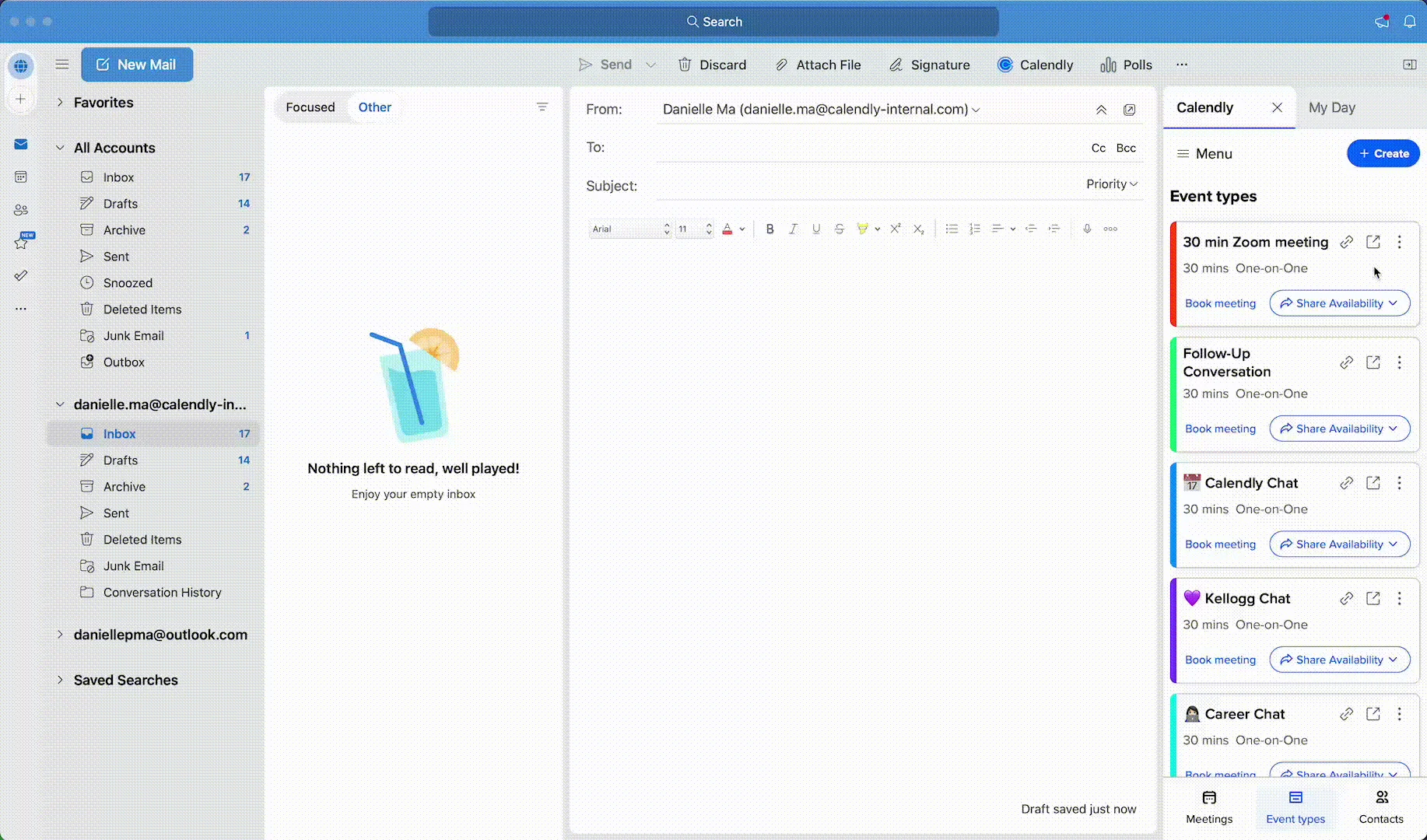
Task: Pick the font color swatch
Action: pyautogui.click(x=728, y=229)
